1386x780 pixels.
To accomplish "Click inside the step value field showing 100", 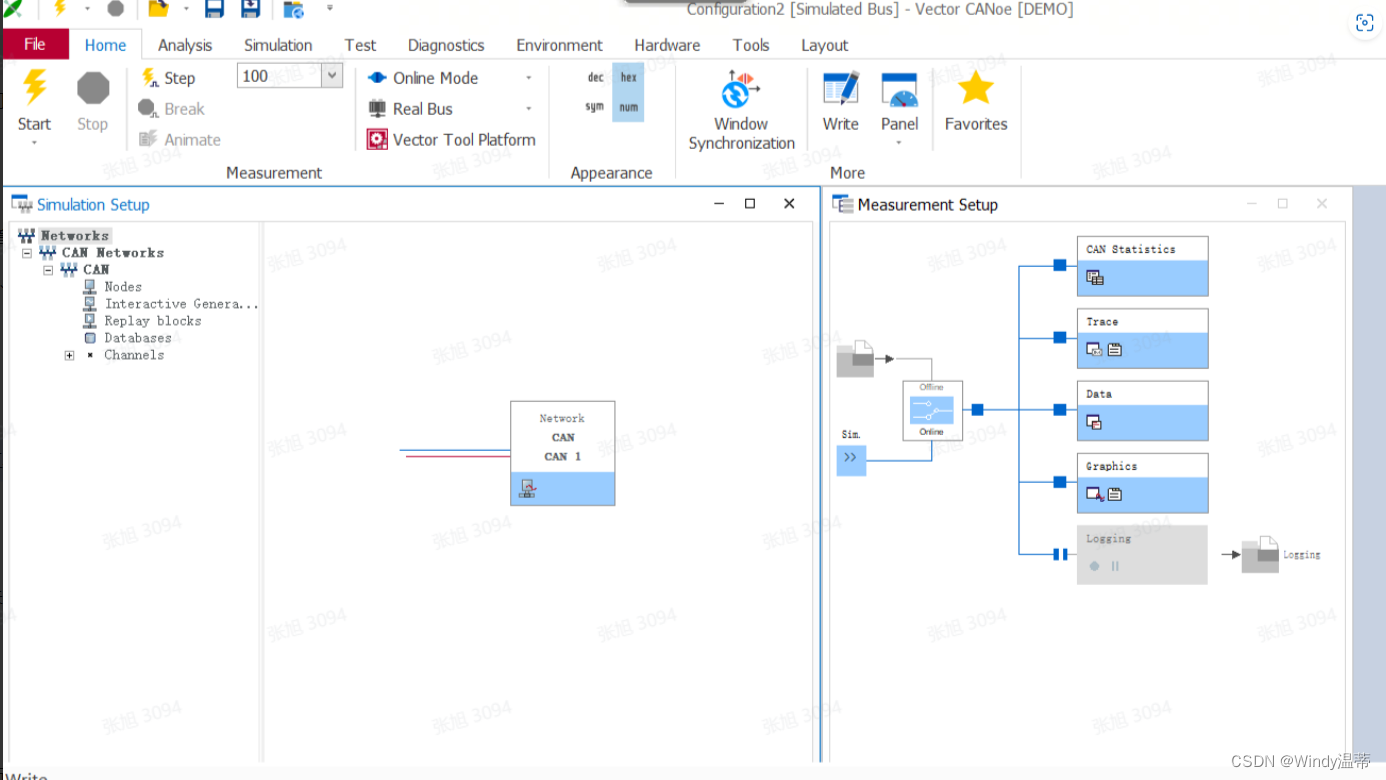I will (280, 76).
